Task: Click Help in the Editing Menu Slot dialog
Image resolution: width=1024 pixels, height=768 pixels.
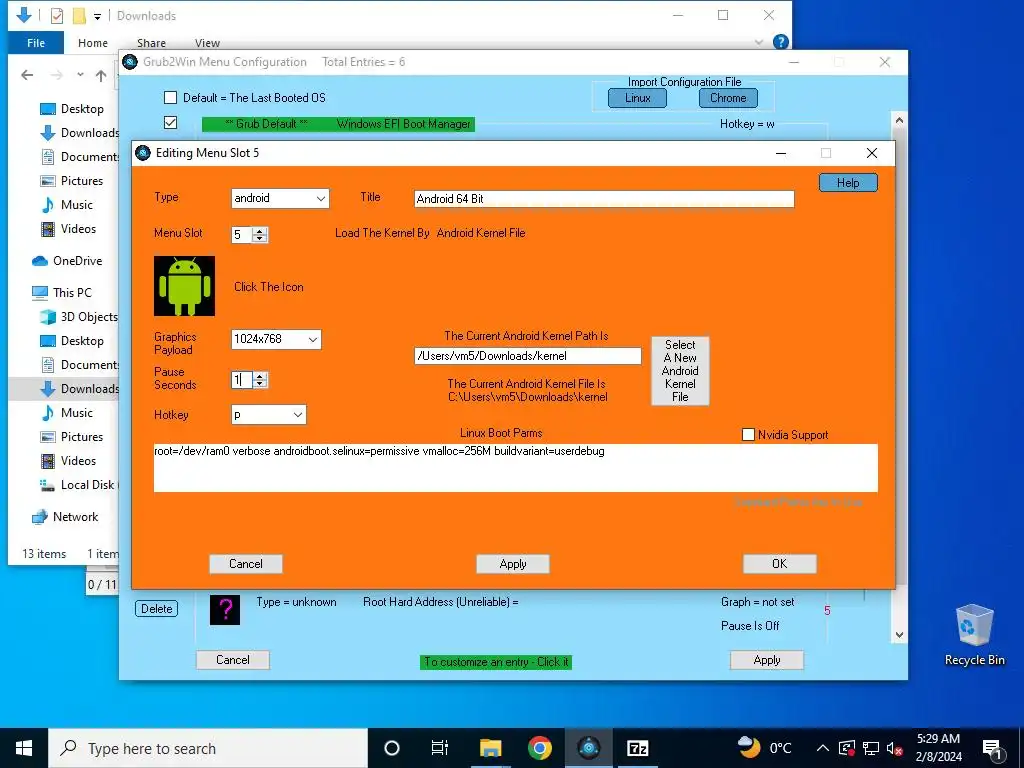Action: tap(848, 183)
